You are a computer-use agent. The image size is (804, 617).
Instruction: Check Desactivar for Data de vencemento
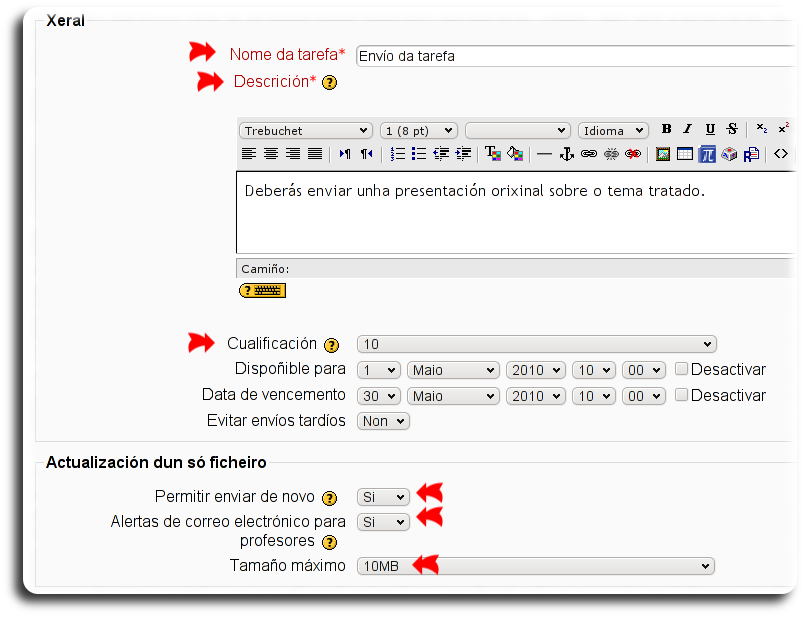[682, 395]
